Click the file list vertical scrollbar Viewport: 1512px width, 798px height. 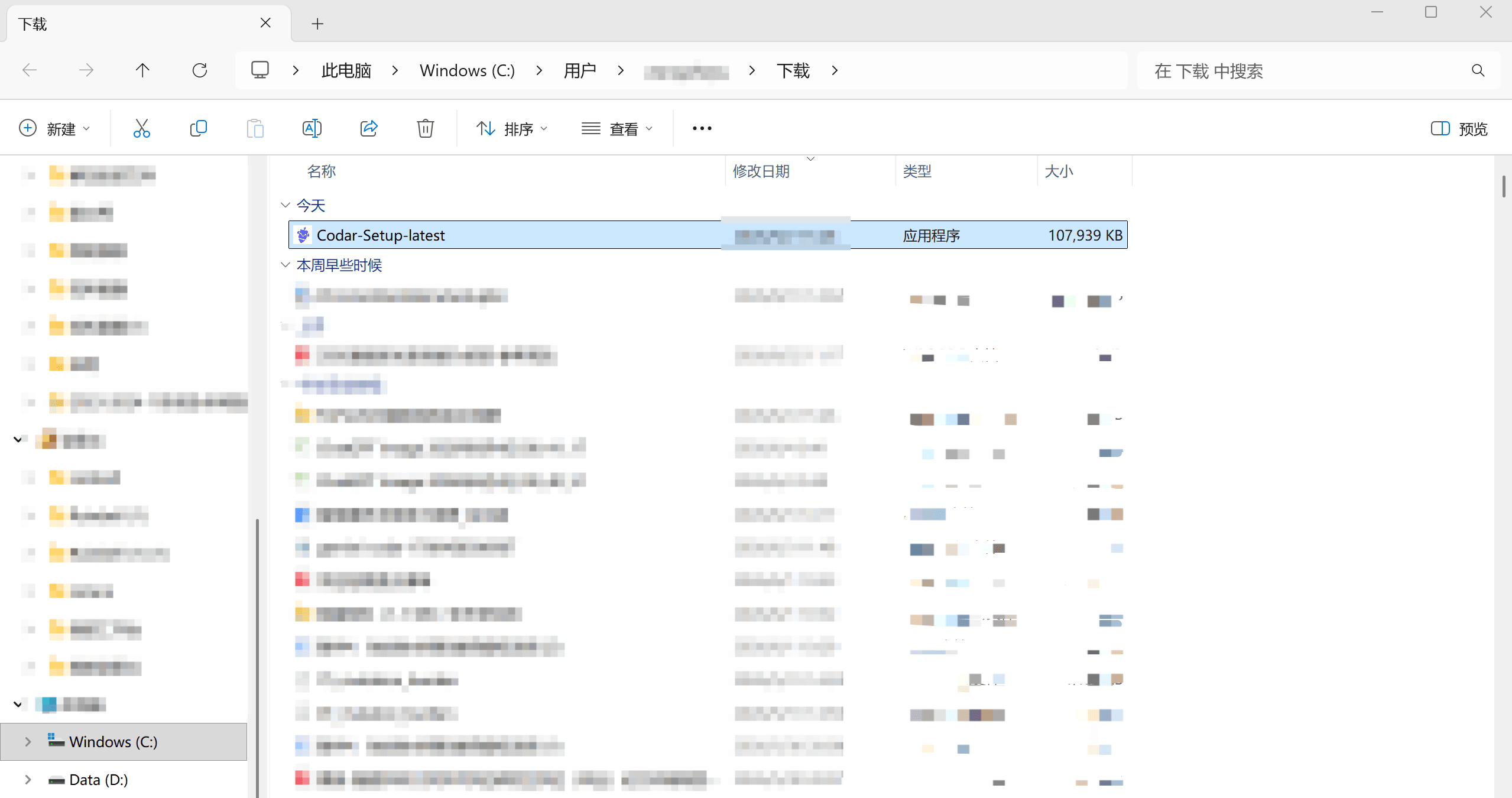[x=1504, y=187]
